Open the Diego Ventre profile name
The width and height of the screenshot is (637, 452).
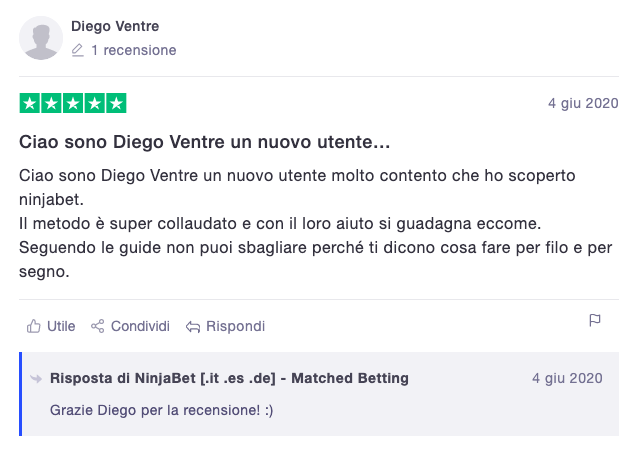[x=115, y=26]
